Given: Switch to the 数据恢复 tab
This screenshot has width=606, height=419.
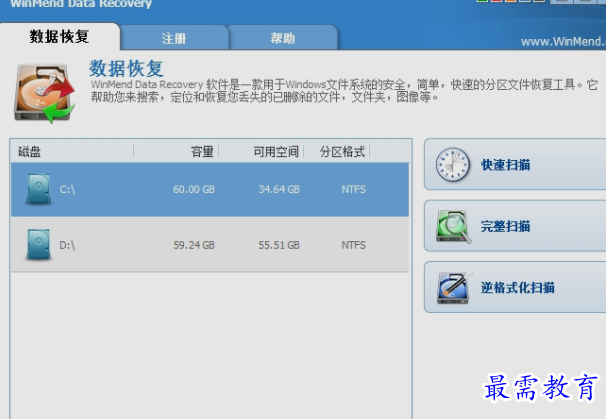Looking at the screenshot, I should tap(60, 37).
